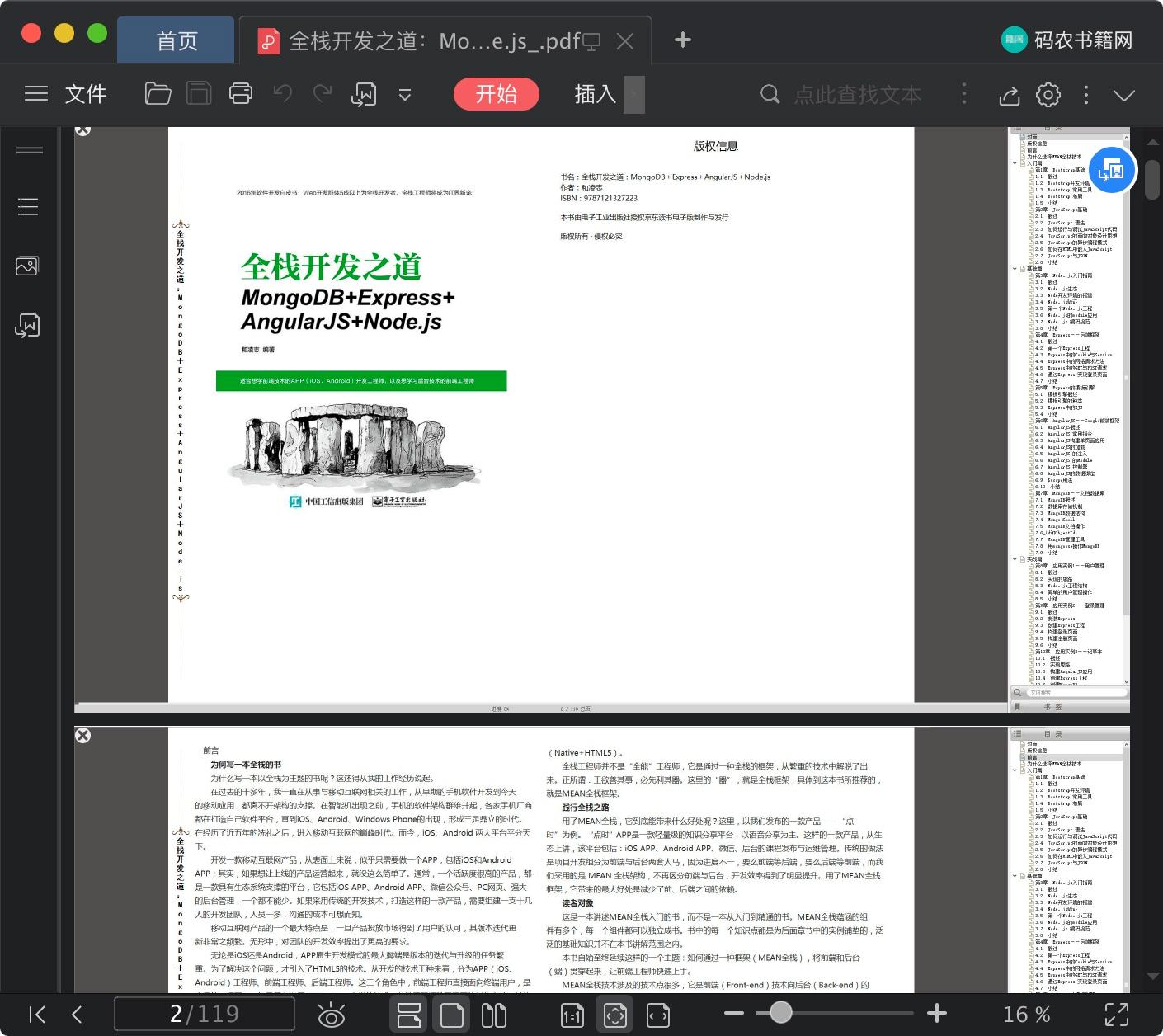
Task: Open the thumbnails panel icon
Action: tap(27, 266)
